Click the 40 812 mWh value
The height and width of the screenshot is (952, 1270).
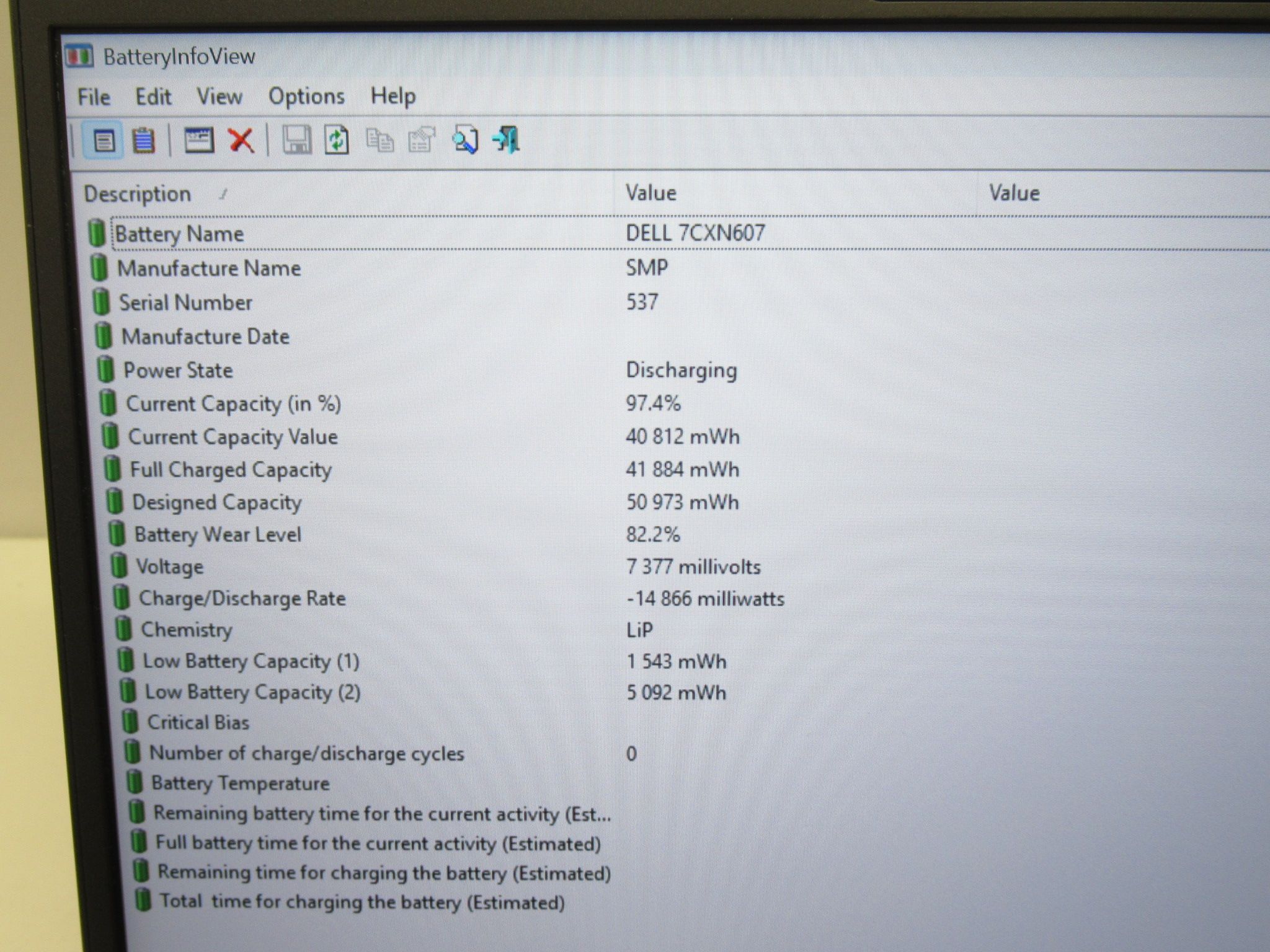(x=683, y=436)
